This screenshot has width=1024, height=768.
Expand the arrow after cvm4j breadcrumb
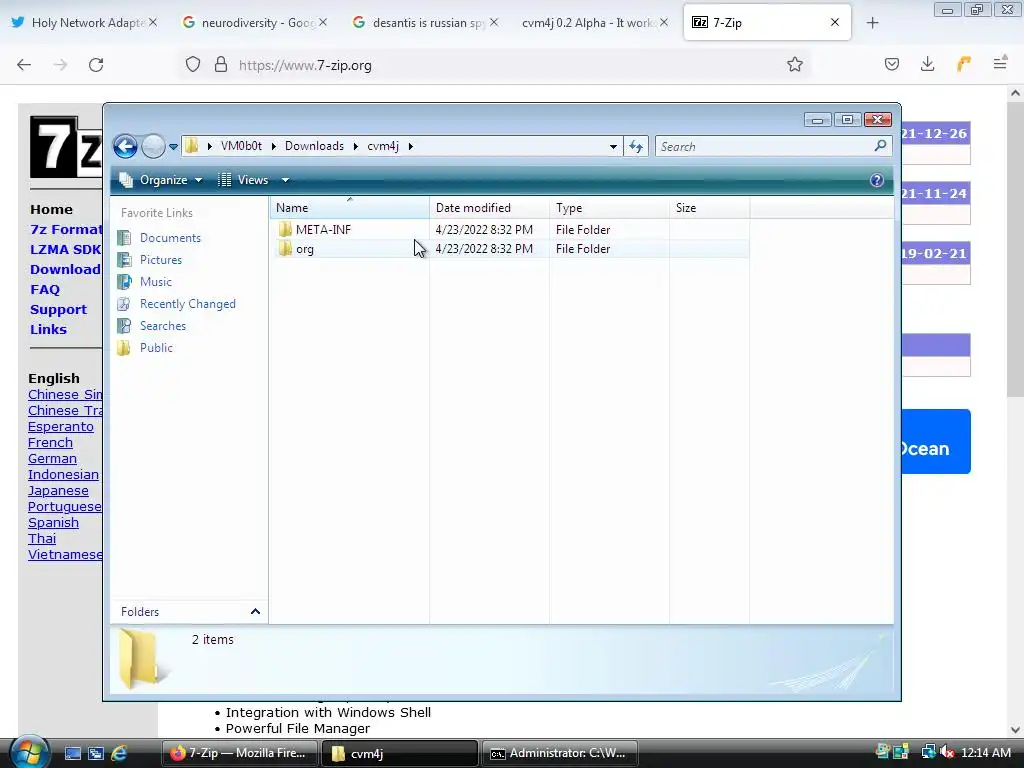(x=411, y=146)
